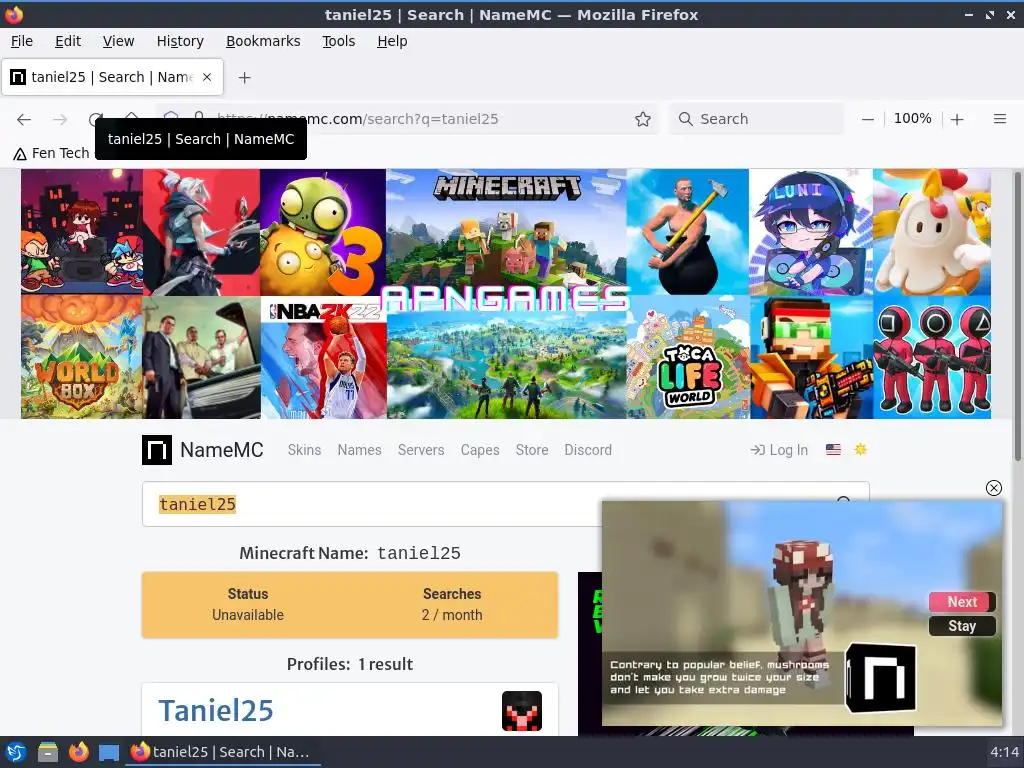
Task: Open the Edit menu
Action: click(68, 41)
